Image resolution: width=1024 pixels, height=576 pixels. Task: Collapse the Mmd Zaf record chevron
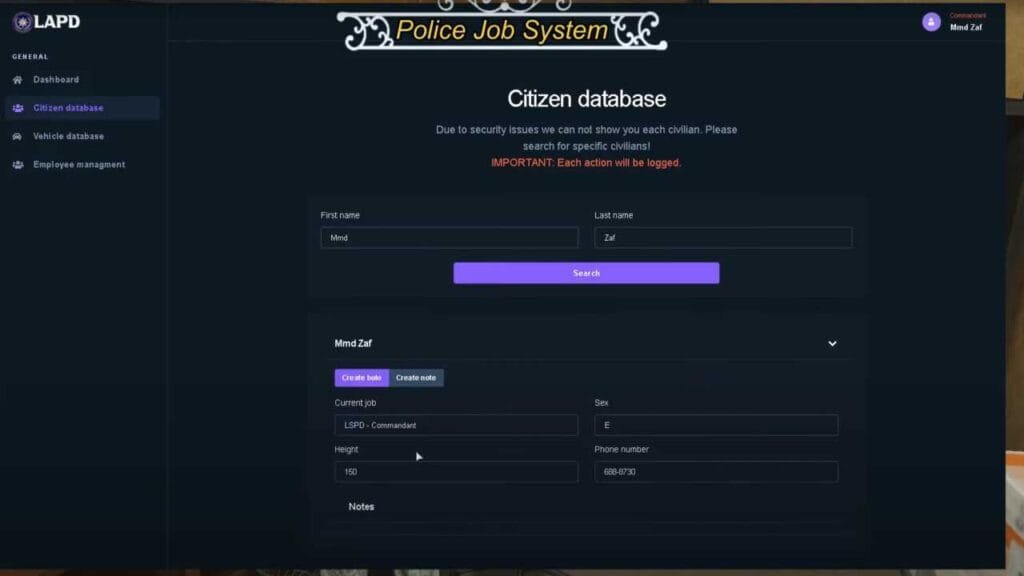point(832,344)
